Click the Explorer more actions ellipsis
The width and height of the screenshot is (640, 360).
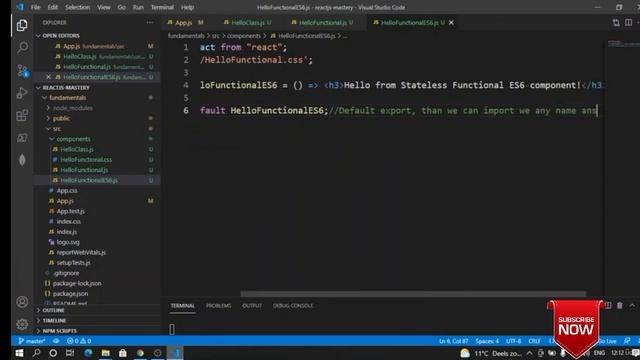(150, 23)
